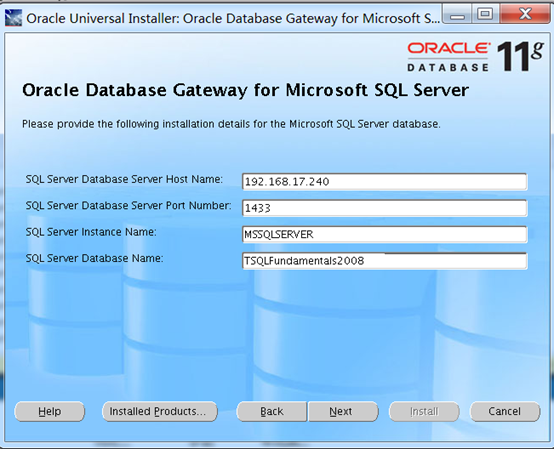This screenshot has width=554, height=449.
Task: Focus the Server Host Name field
Action: coord(385,182)
